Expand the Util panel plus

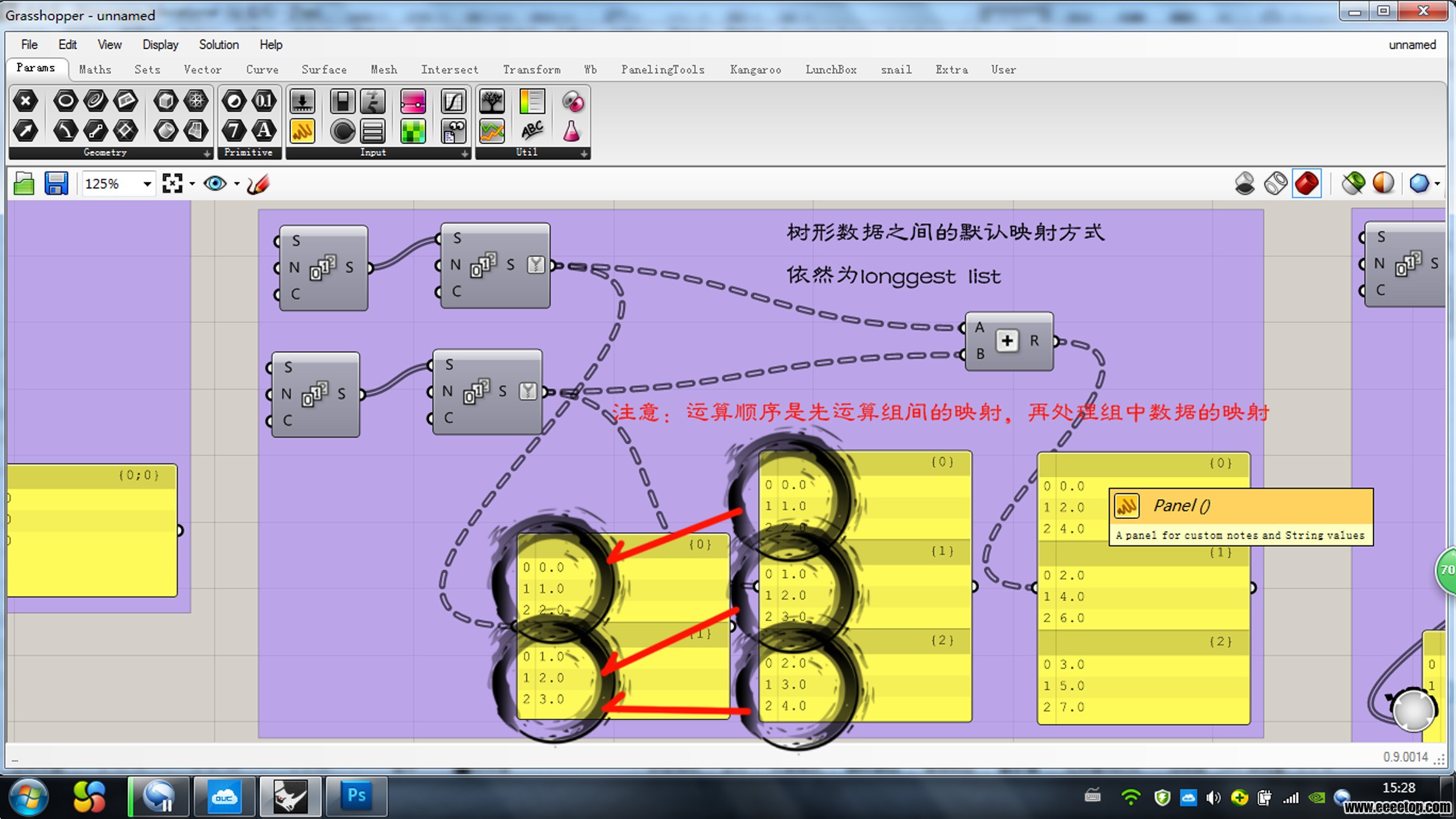[x=584, y=153]
